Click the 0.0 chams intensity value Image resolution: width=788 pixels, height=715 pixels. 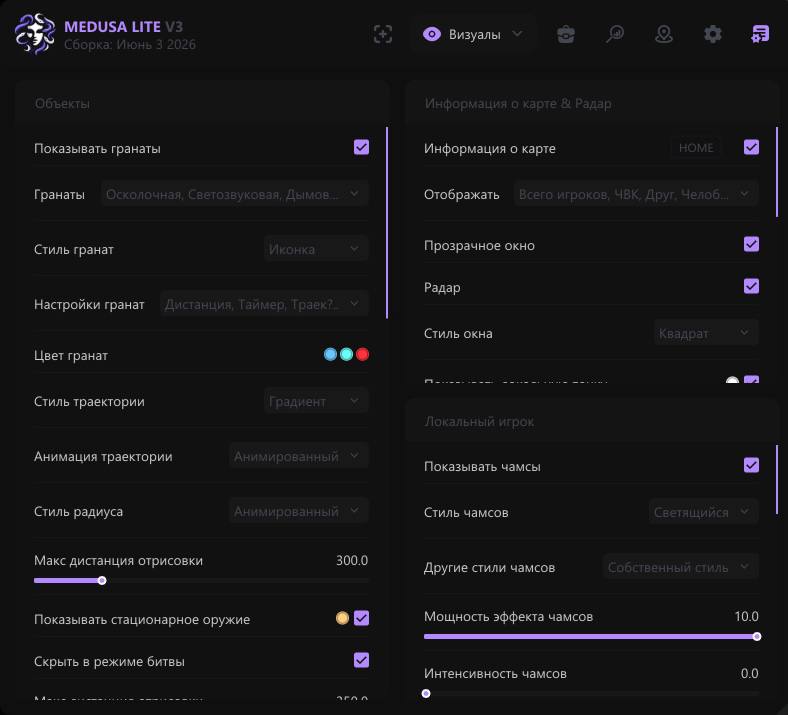pyautogui.click(x=749, y=673)
